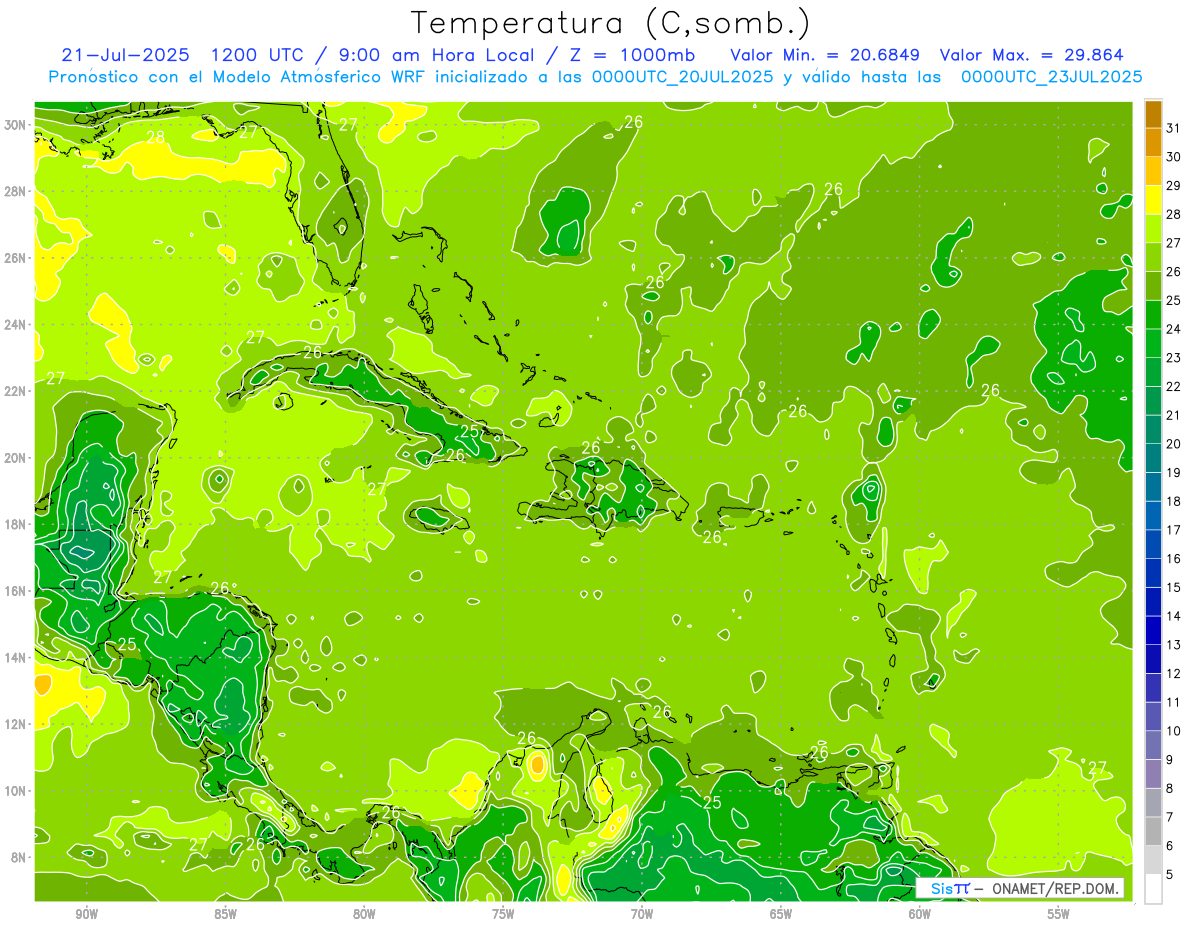This screenshot has width=1200, height=927.
Task: Click the "20N" latitude axis label
Action: (16, 458)
